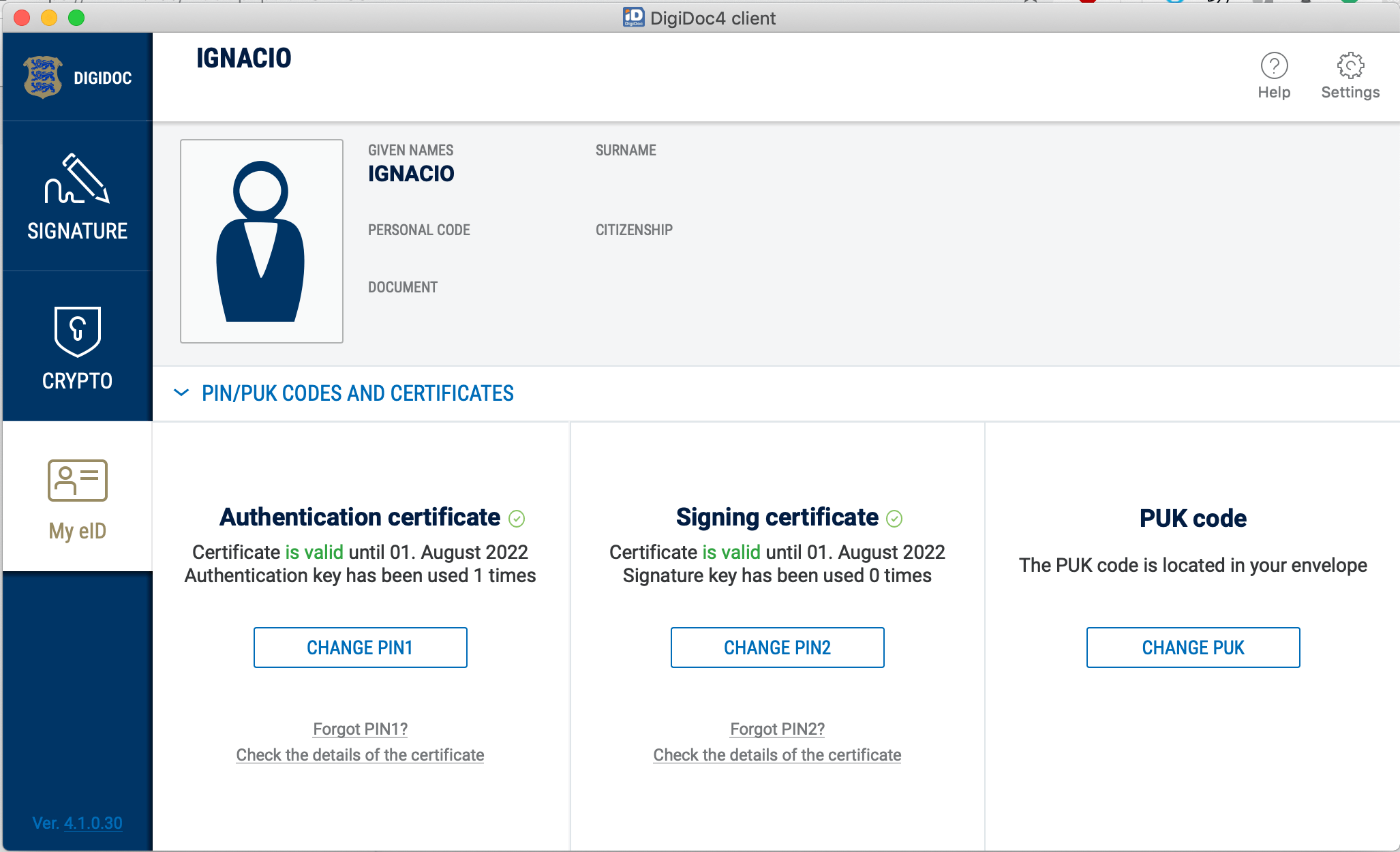Screen dimensions: 1400x852
Task: Click the Authentication certificate valid checkmark icon
Action: coord(517,519)
